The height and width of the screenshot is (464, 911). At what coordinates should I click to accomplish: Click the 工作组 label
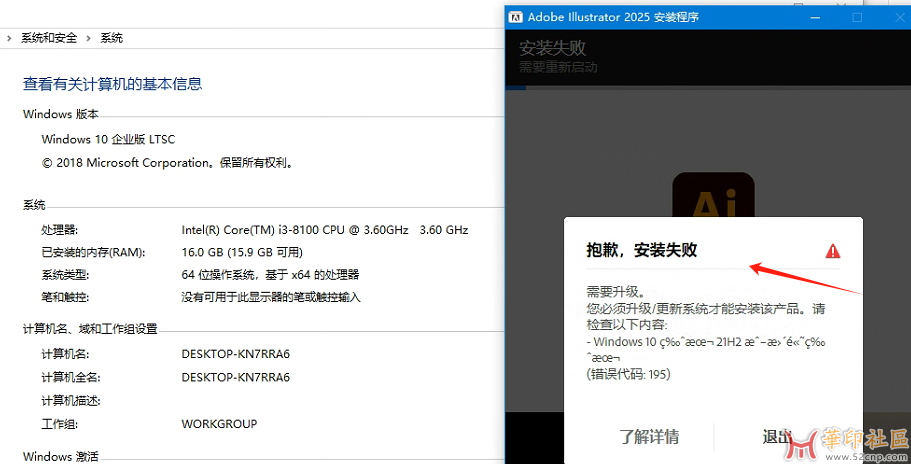coord(59,424)
